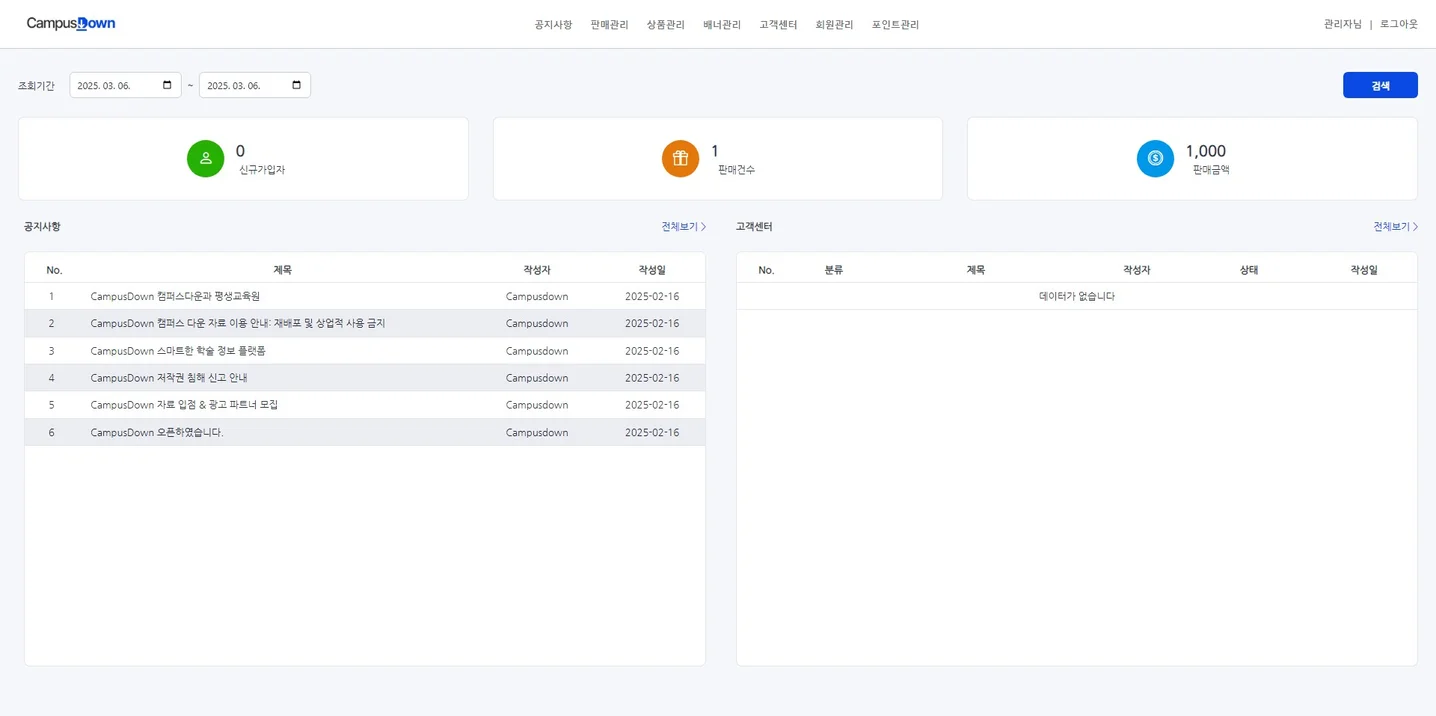Click the 판매건수 count of 1
This screenshot has width=1436, height=716.
click(x=715, y=151)
